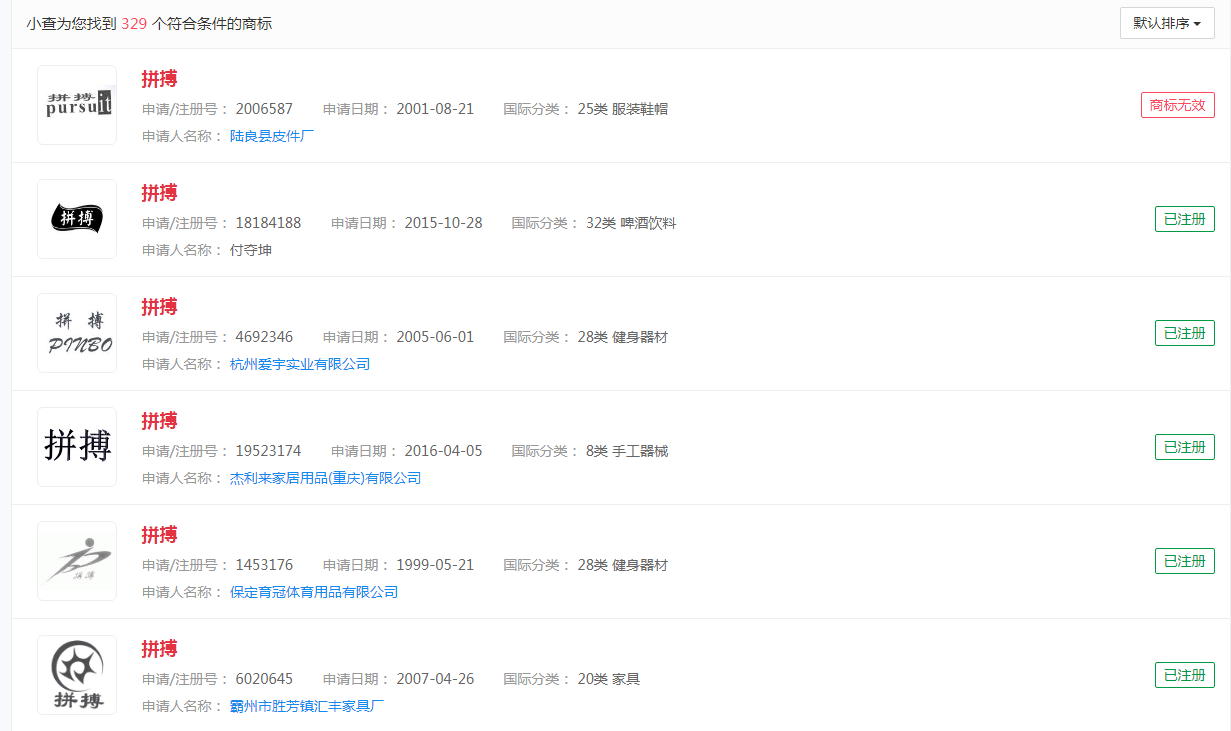Open the plain 拼搏 text logo for 19523174
Image resolution: width=1231 pixels, height=731 pixels.
pyautogui.click(x=77, y=447)
